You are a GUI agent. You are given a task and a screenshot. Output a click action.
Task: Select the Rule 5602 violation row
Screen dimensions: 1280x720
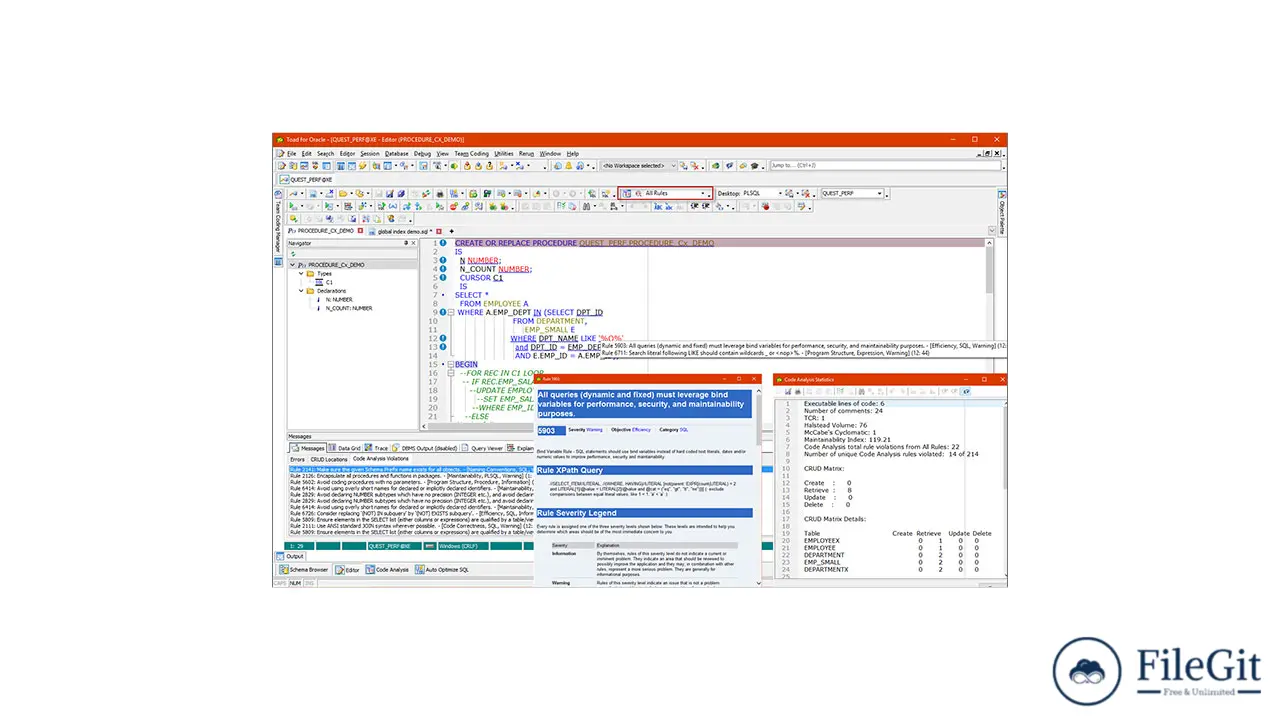pyautogui.click(x=410, y=481)
